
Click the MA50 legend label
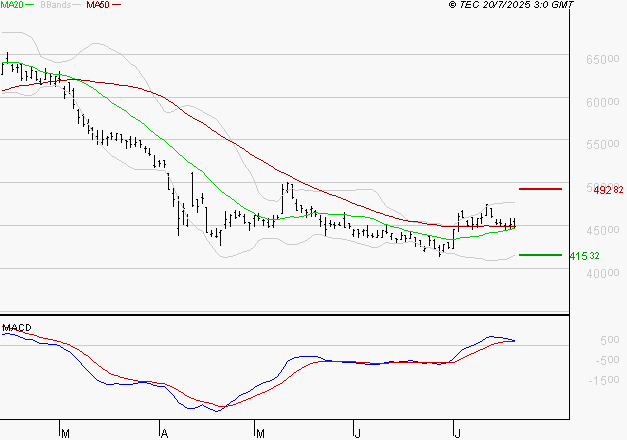tap(98, 6)
